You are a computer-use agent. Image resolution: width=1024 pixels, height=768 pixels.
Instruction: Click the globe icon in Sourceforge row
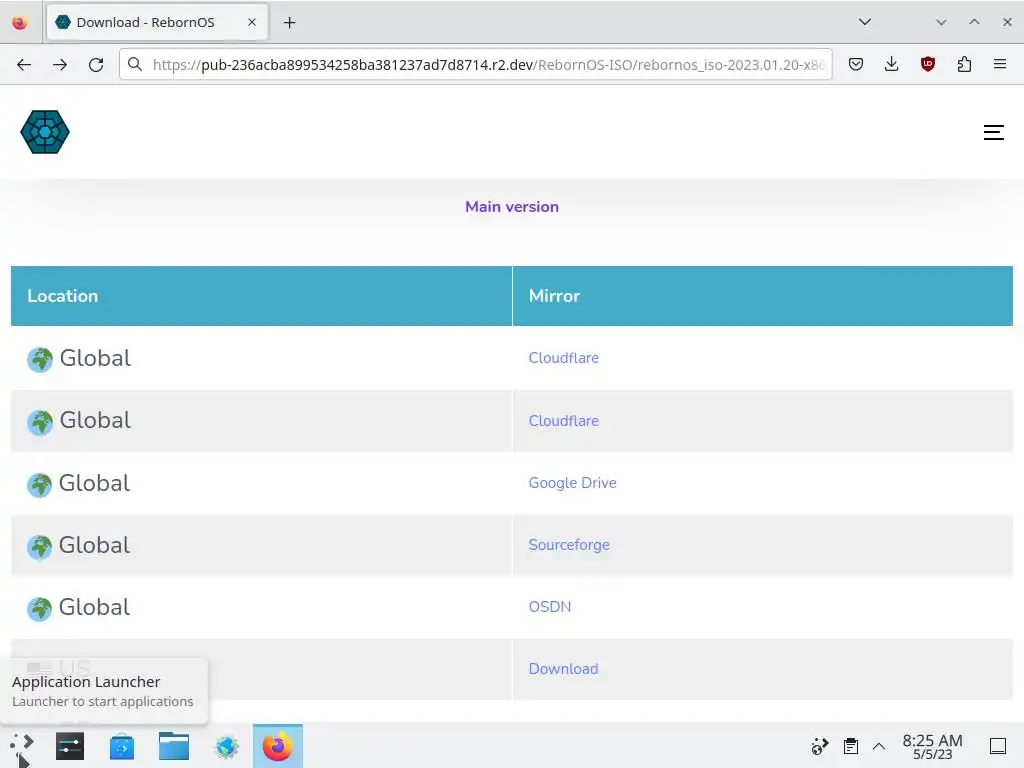pyautogui.click(x=39, y=547)
